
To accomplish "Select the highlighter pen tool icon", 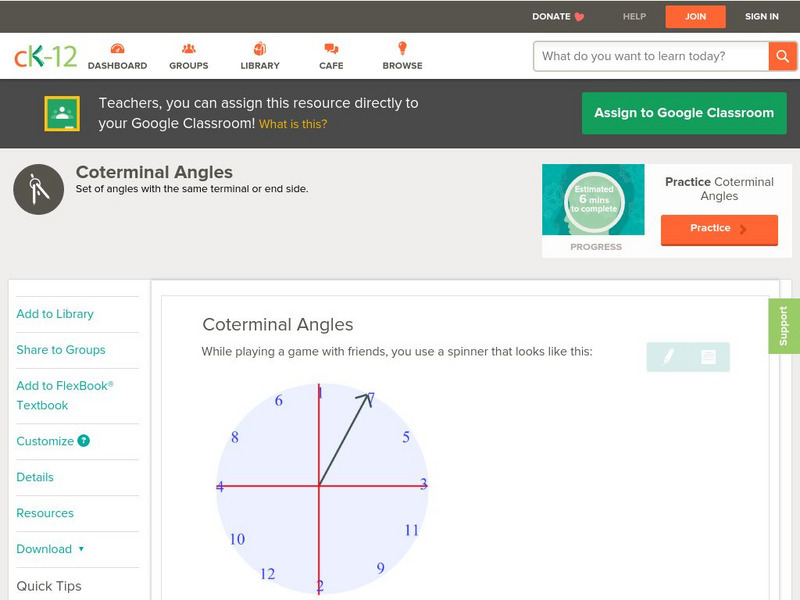I will pos(668,357).
